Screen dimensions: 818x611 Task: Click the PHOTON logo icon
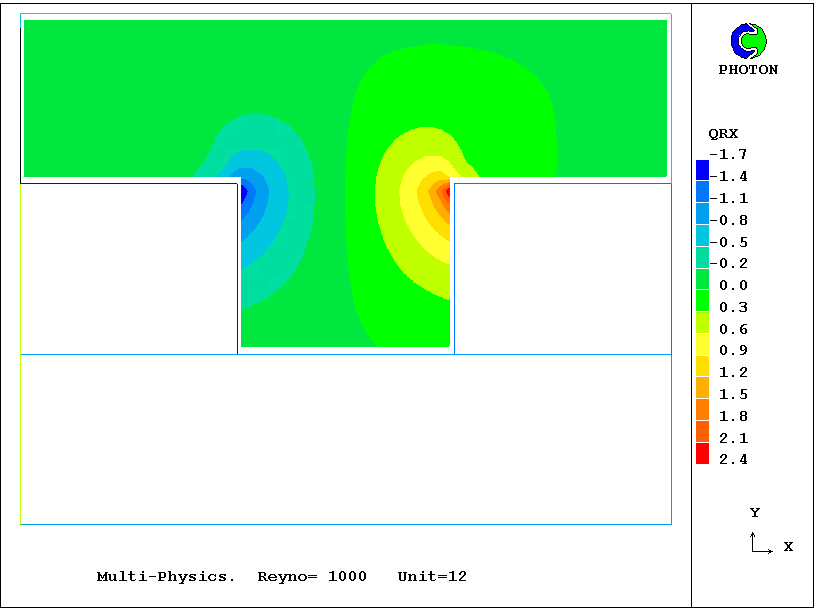point(748,41)
